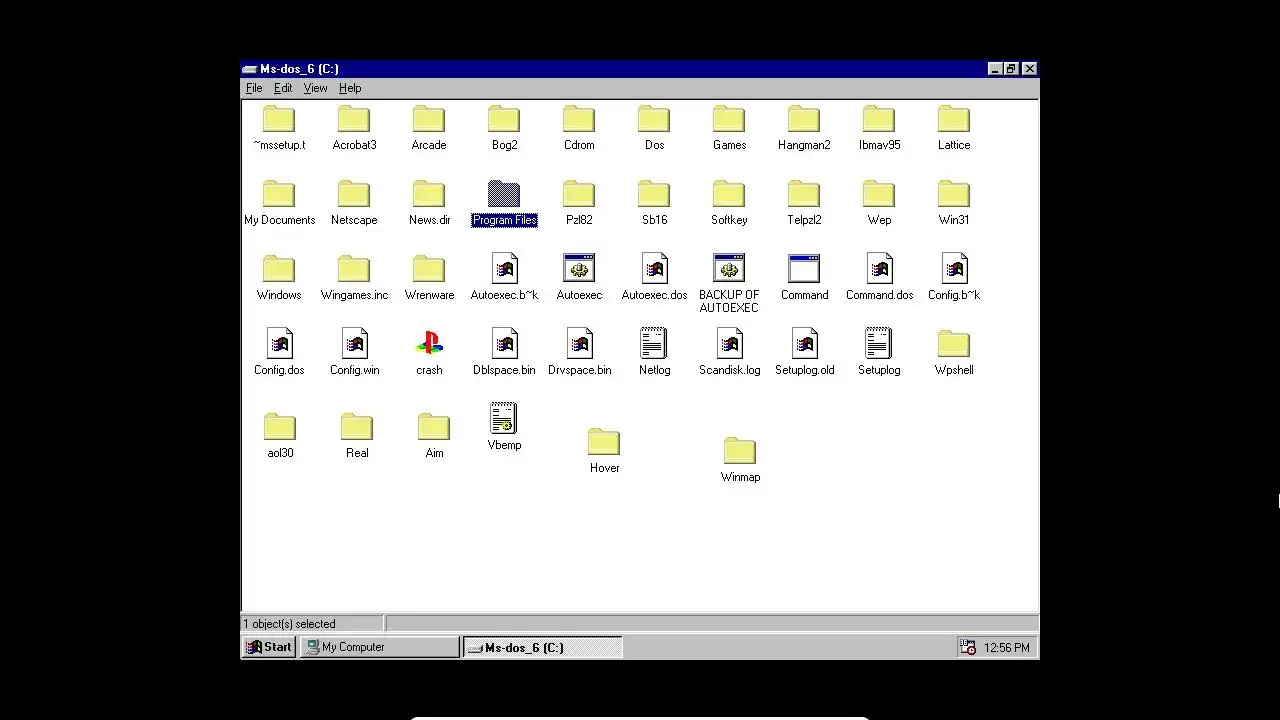Click the '1 object(s) selected' status text
The height and width of the screenshot is (720, 1280).
[x=290, y=624]
